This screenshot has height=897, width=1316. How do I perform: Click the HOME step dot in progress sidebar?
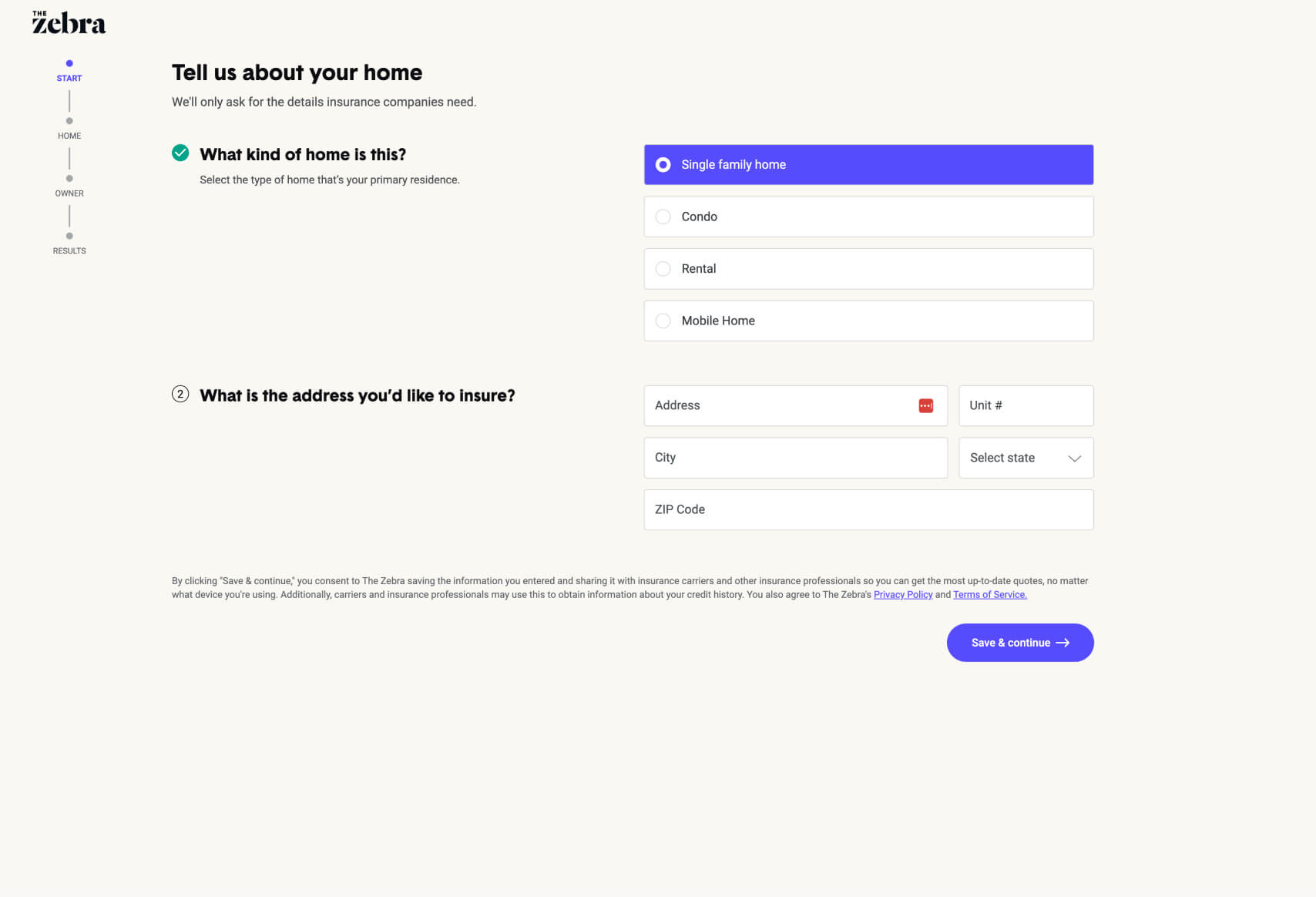tap(69, 121)
